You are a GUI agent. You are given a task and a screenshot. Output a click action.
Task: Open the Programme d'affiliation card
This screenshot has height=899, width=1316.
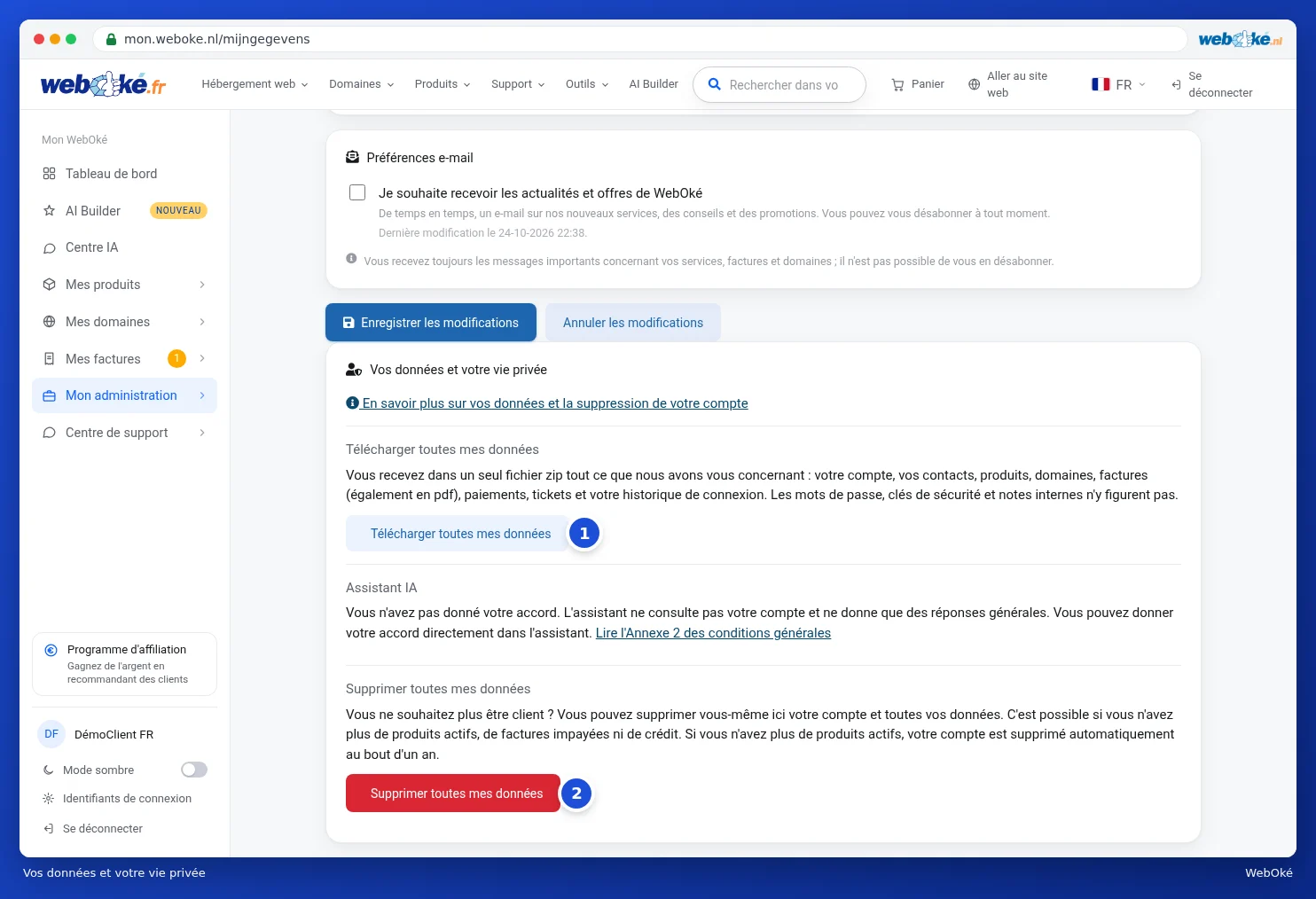pyautogui.click(x=124, y=664)
